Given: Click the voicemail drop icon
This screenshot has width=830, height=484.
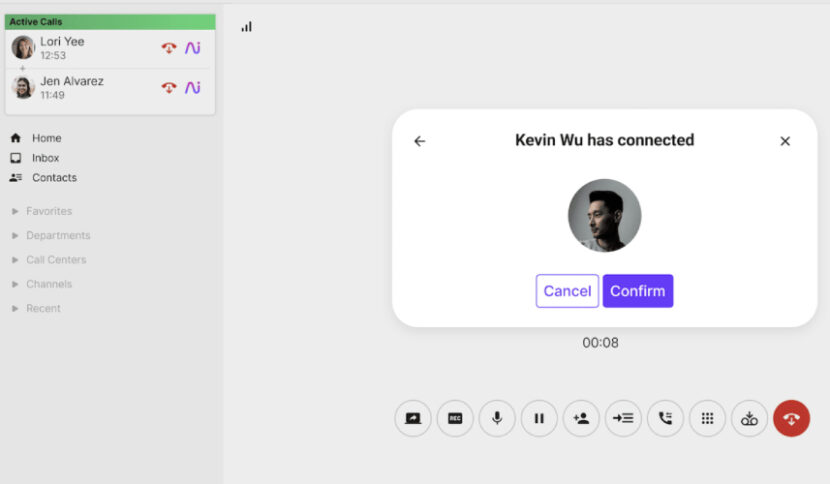Looking at the screenshot, I should (749, 418).
